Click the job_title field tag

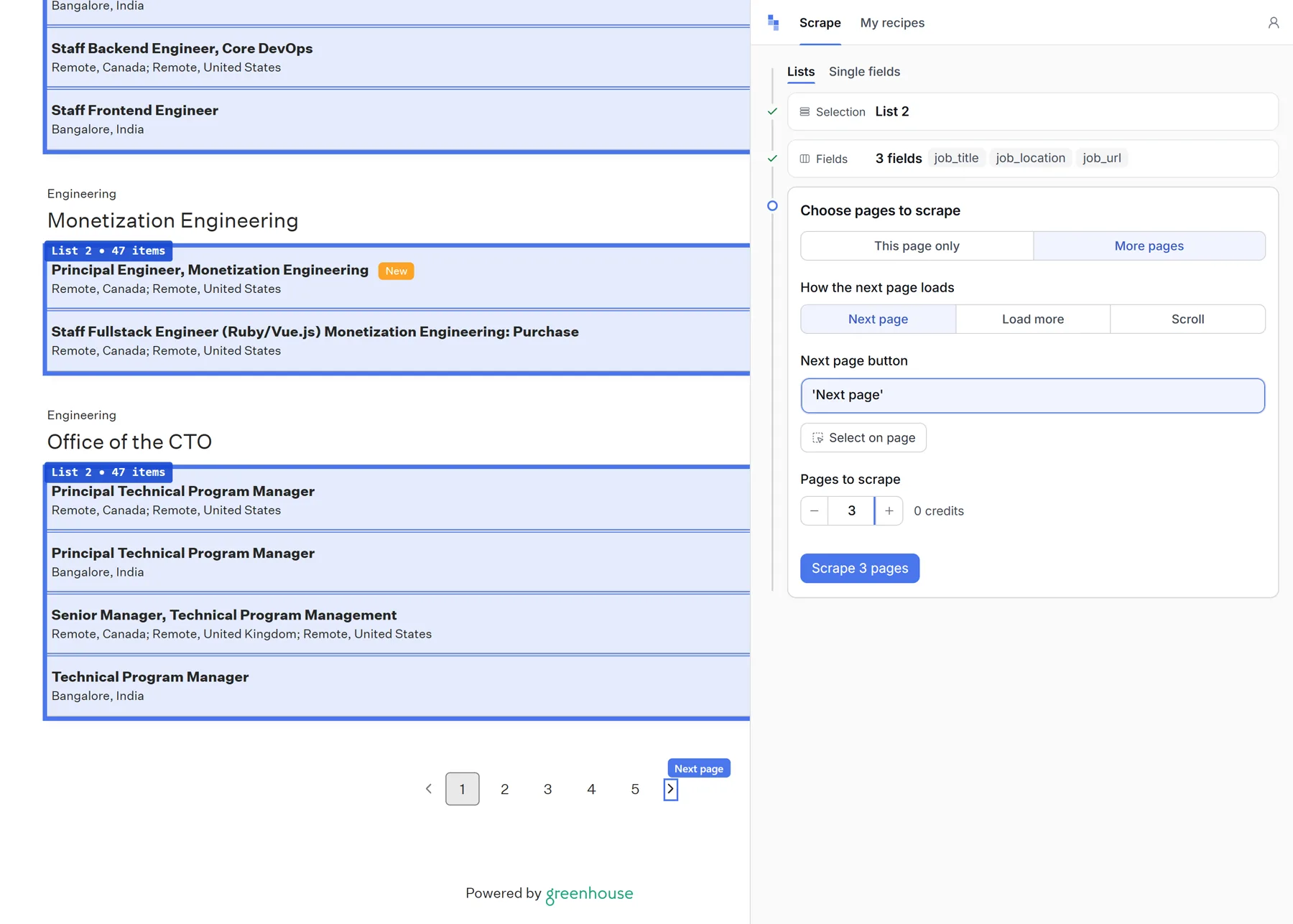click(x=956, y=158)
